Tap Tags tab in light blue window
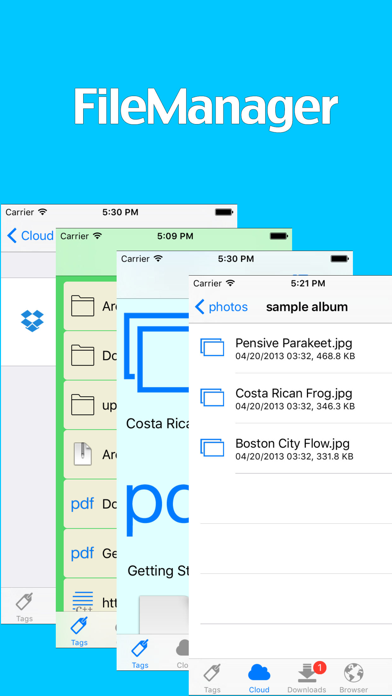The width and height of the screenshot is (392, 696). 140,653
